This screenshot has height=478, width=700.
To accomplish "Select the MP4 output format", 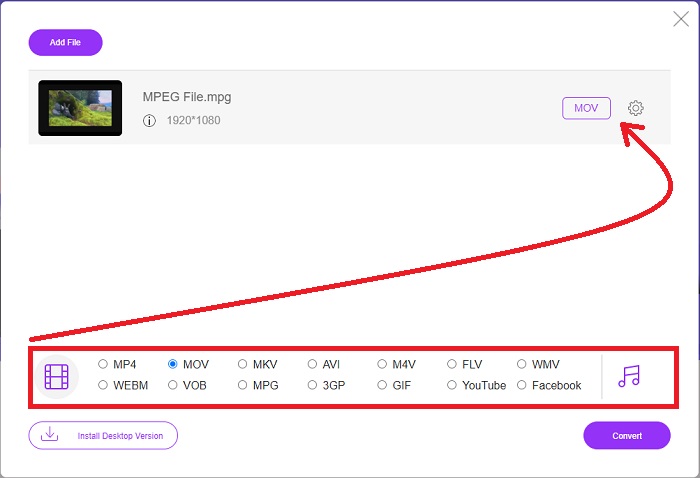I will coord(103,364).
